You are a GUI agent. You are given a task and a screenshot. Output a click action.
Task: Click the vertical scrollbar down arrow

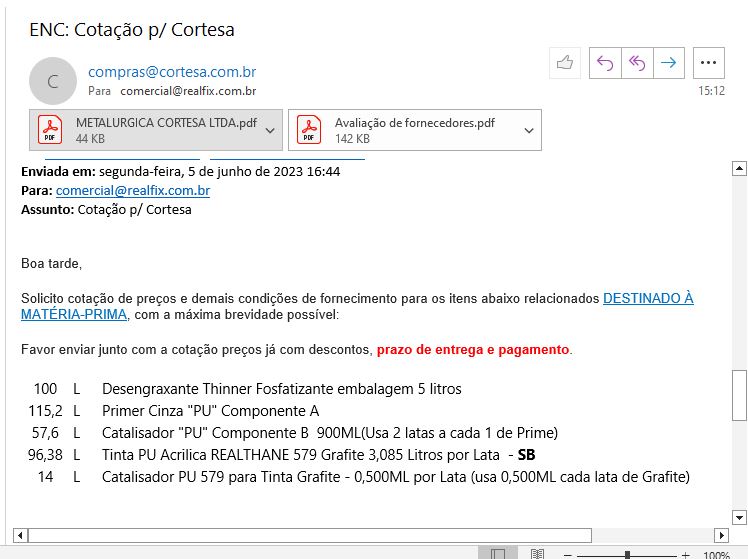pos(739,517)
